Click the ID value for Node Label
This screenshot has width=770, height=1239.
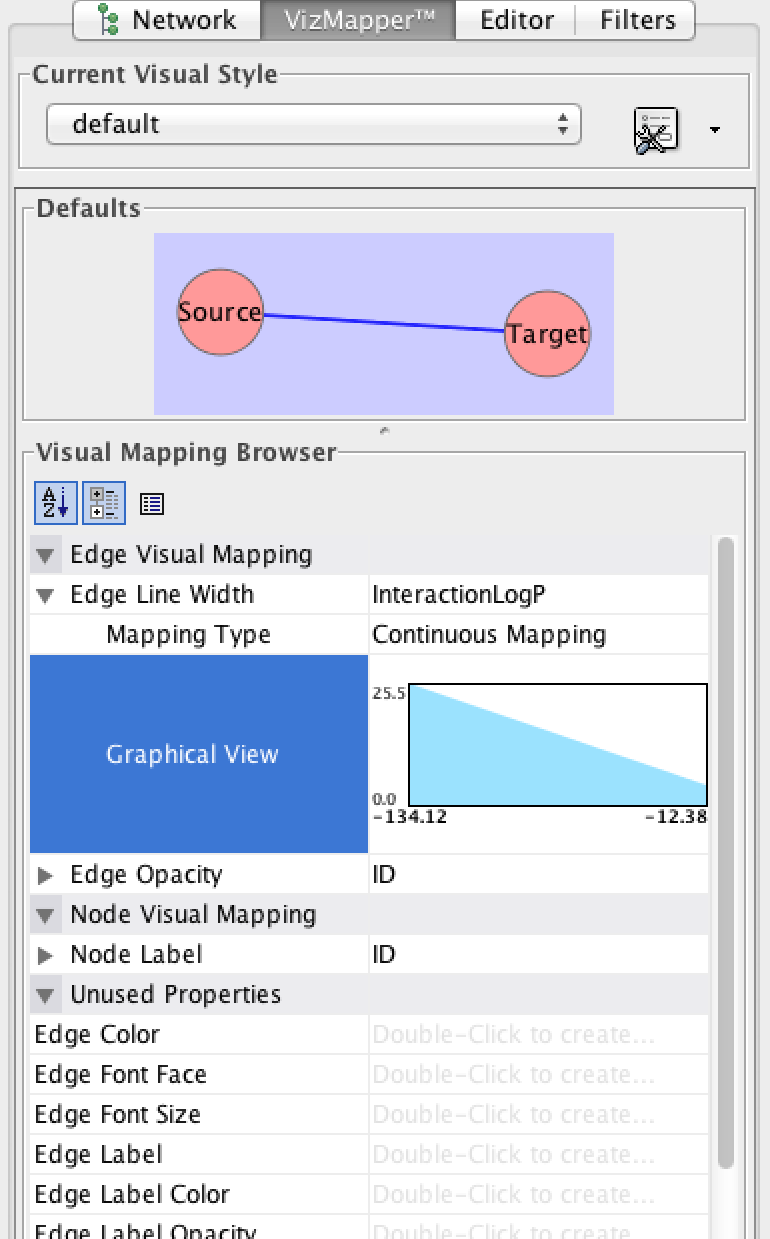point(538,955)
